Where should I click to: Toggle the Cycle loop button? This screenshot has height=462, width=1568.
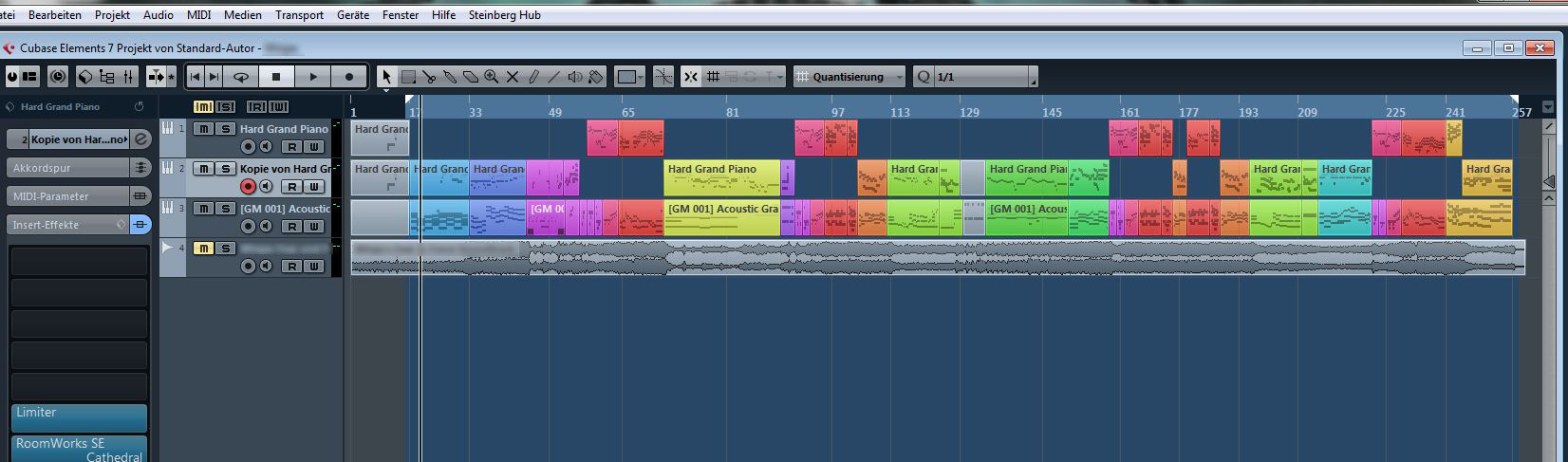241,77
